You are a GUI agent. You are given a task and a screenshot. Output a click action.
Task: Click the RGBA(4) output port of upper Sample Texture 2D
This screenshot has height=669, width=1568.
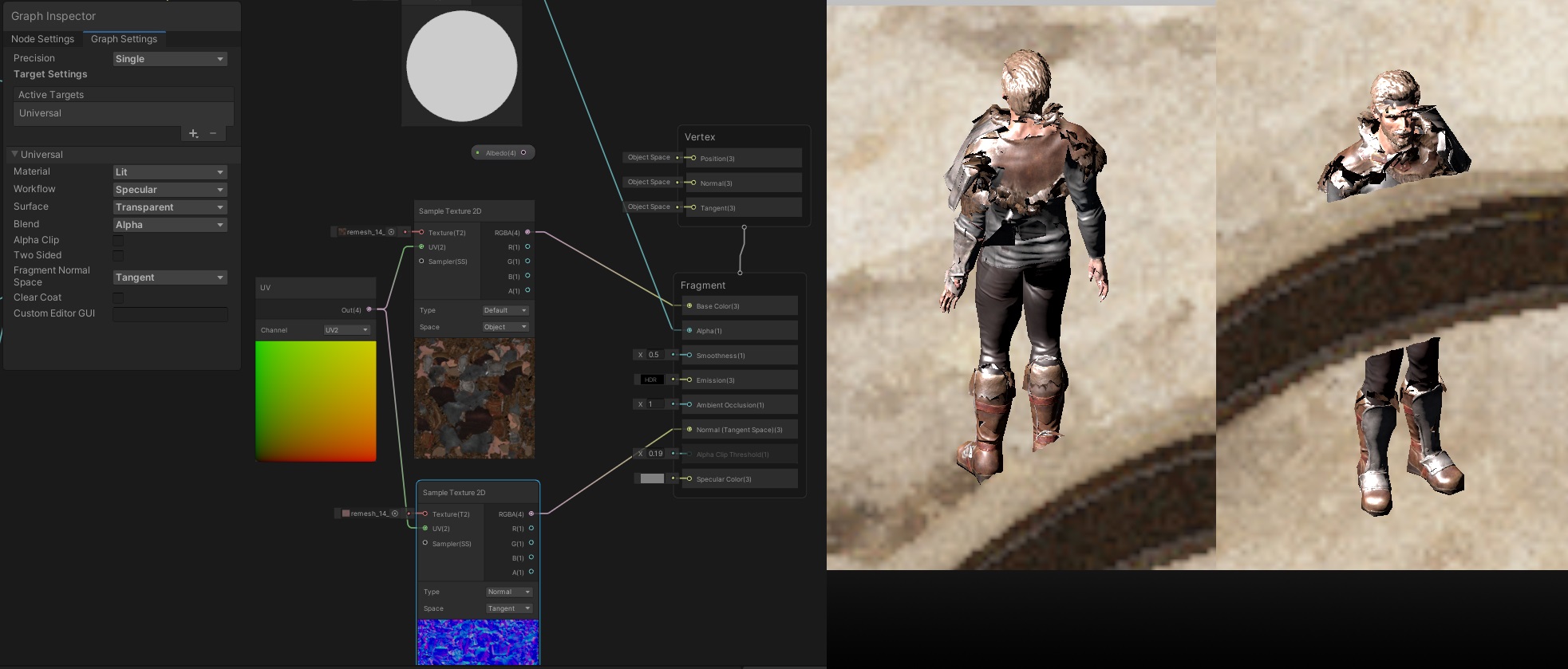click(x=527, y=232)
